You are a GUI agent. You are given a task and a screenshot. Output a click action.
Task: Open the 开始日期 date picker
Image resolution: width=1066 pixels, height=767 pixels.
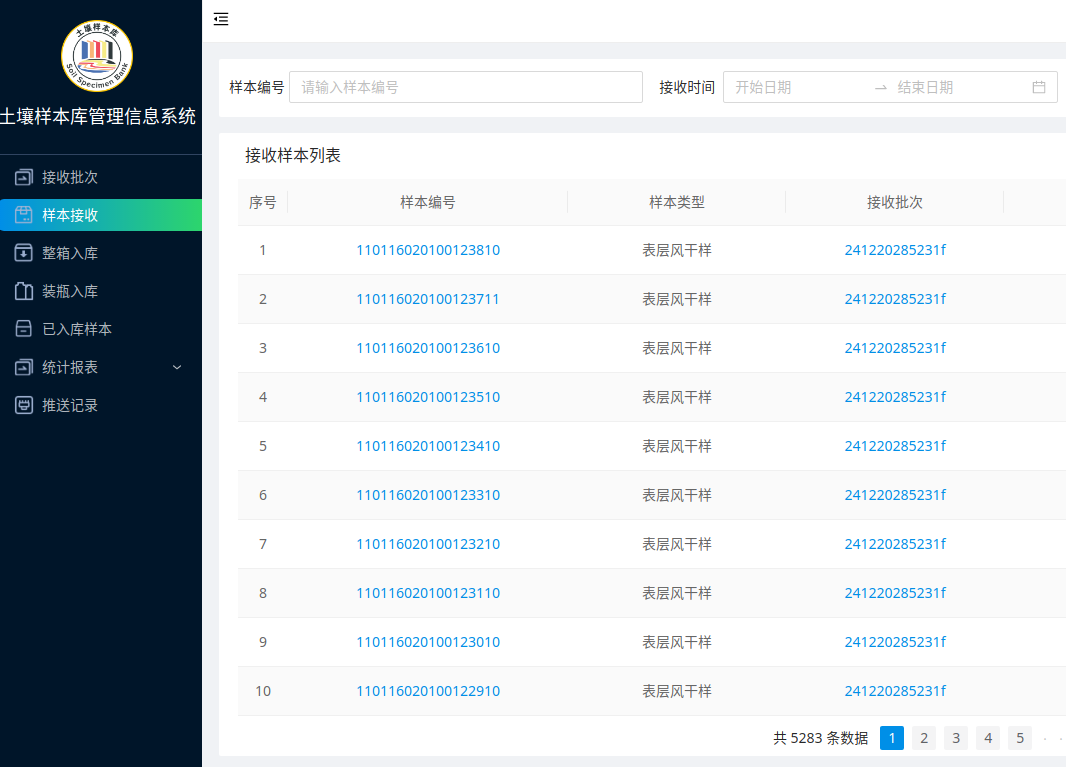point(790,87)
